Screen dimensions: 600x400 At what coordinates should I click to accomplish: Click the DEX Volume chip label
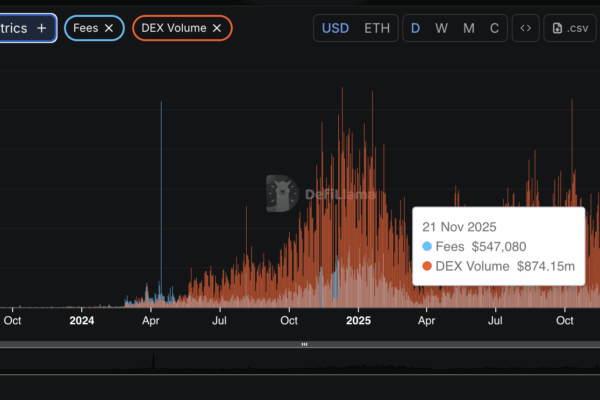pos(174,28)
